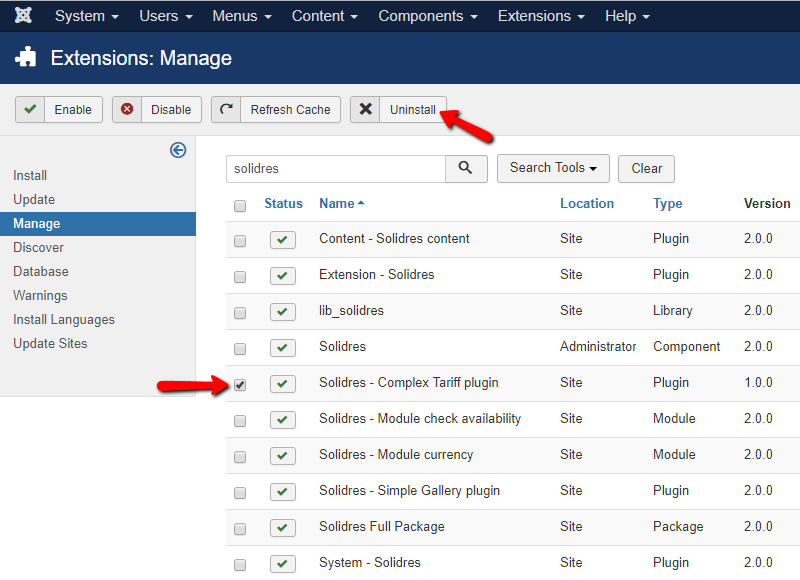The width and height of the screenshot is (800, 580).
Task: Check the select-all checkbox in header
Action: (x=240, y=206)
